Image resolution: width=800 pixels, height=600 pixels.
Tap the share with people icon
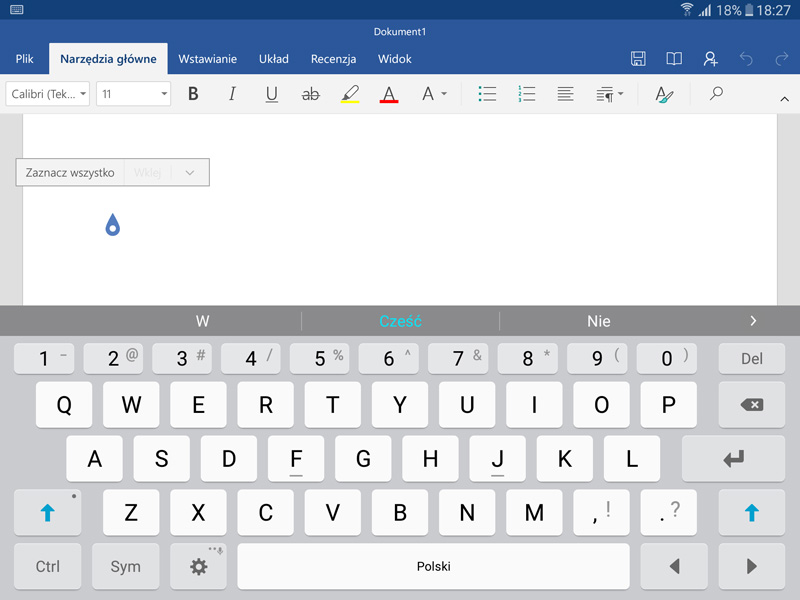[710, 59]
